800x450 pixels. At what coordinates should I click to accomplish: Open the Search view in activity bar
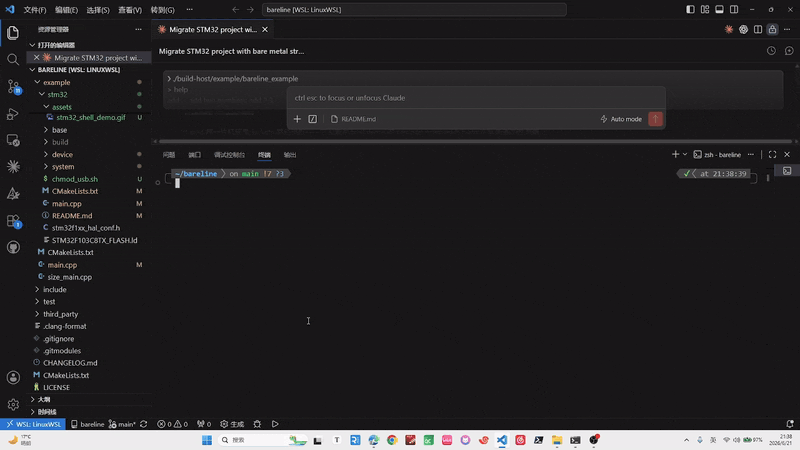(x=13, y=60)
